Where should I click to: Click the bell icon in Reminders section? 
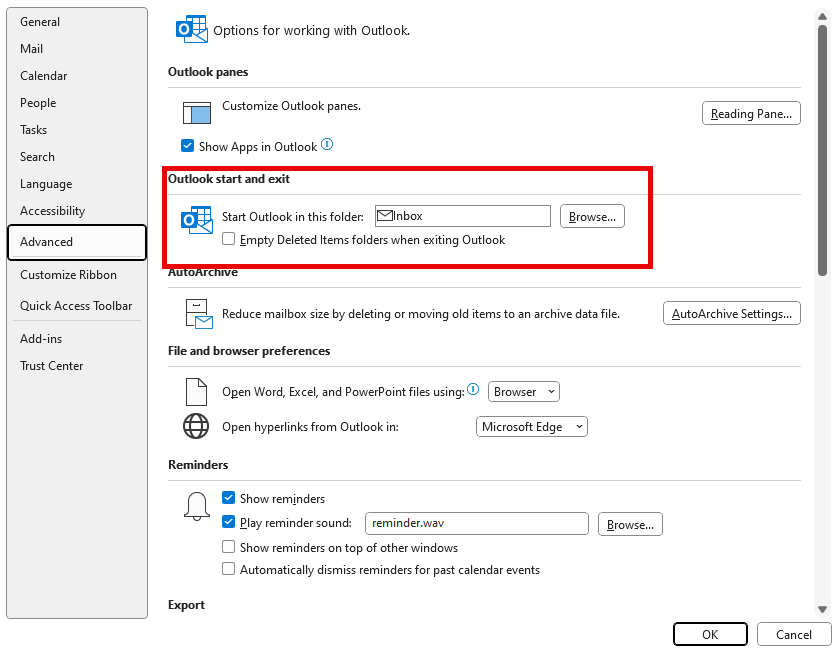click(195, 506)
